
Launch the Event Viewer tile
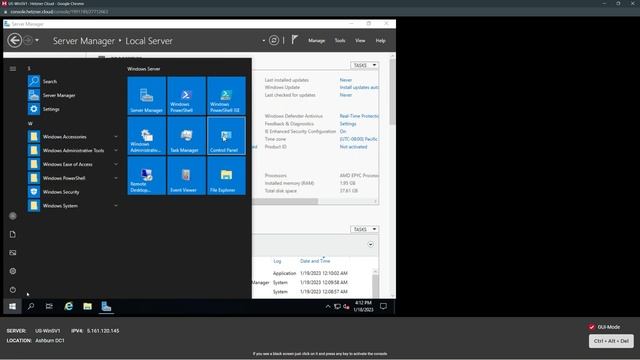click(186, 176)
